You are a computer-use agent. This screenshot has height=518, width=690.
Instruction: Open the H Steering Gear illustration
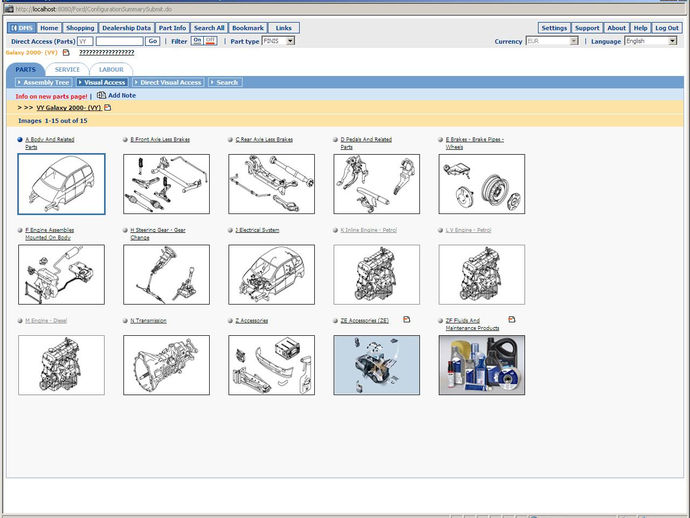[x=166, y=275]
